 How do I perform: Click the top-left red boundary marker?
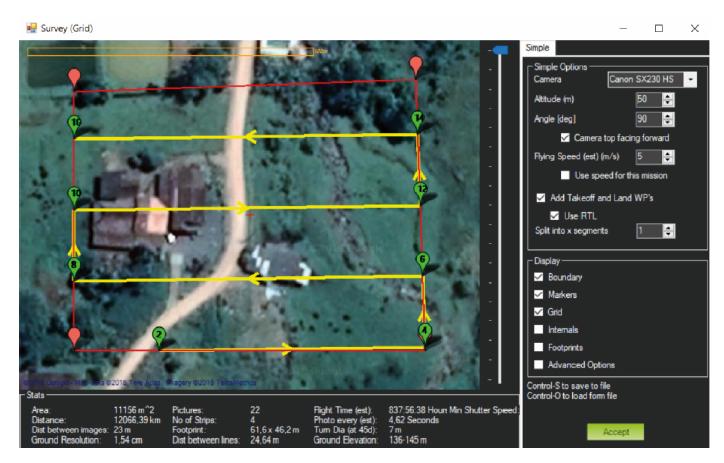click(73, 76)
